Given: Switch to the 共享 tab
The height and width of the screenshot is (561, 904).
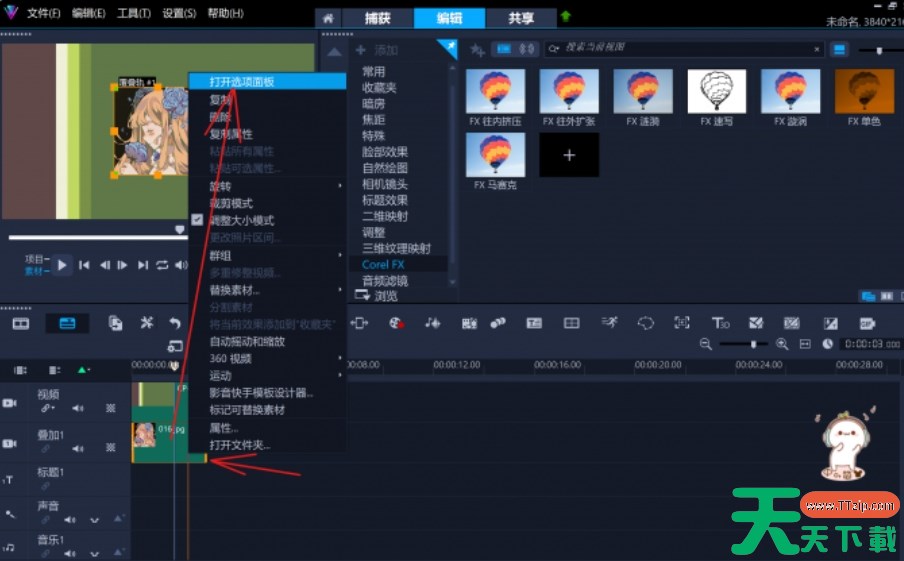Looking at the screenshot, I should [521, 18].
